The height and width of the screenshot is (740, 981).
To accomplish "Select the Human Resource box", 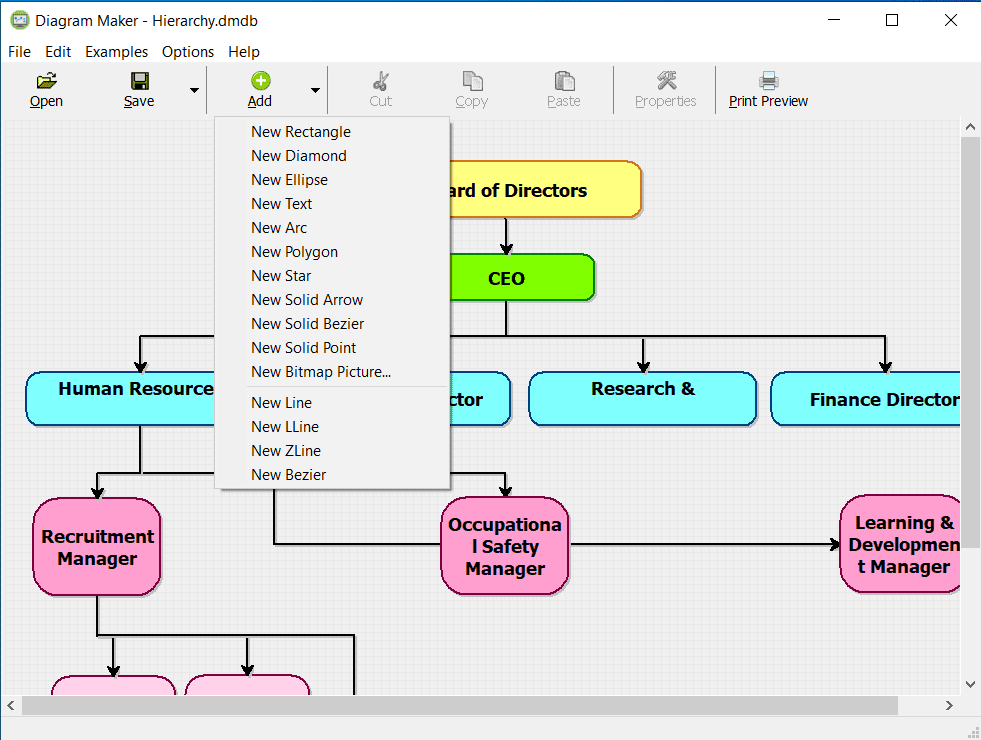I will pos(120,399).
